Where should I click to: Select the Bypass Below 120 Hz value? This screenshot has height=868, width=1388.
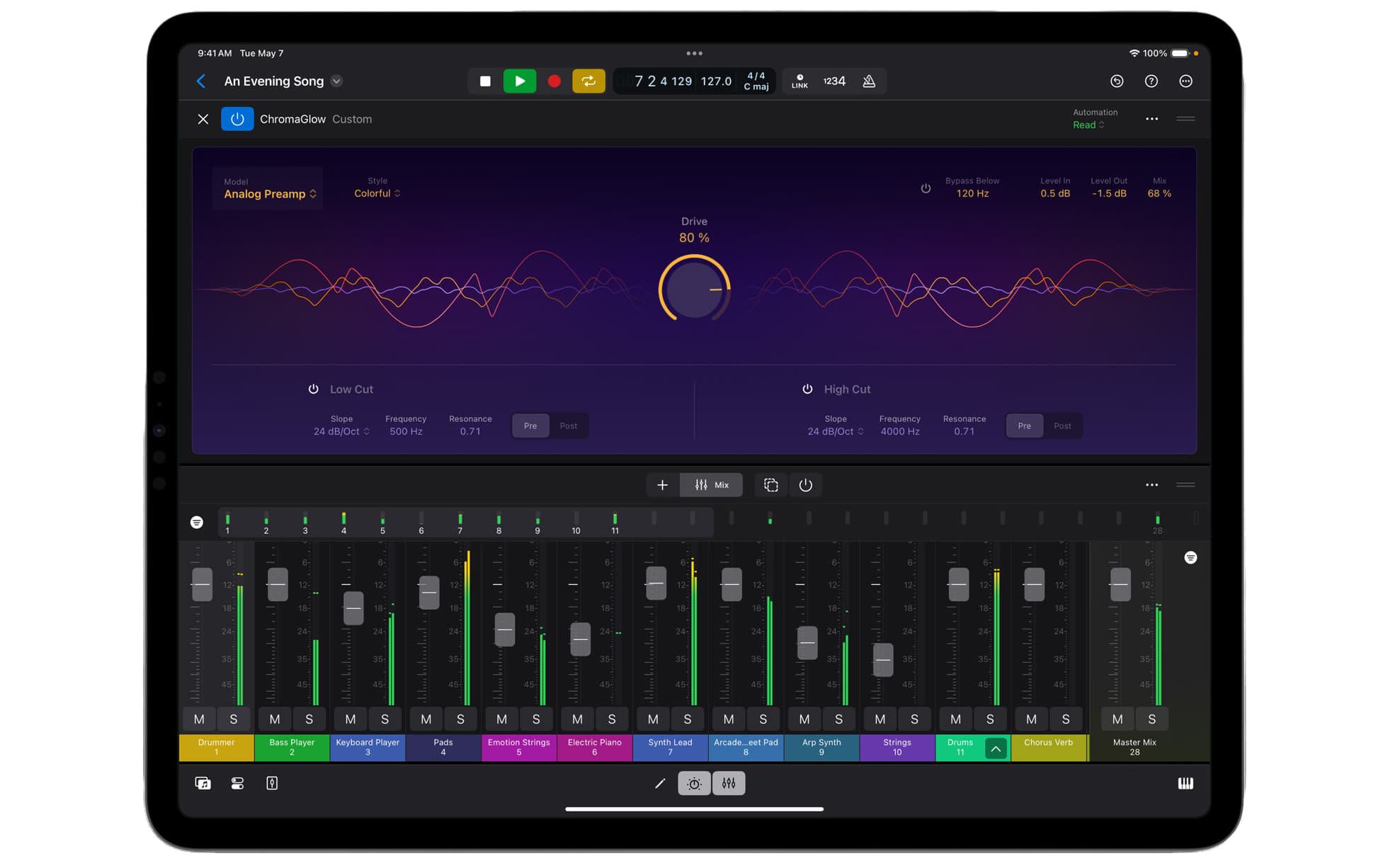[972, 193]
